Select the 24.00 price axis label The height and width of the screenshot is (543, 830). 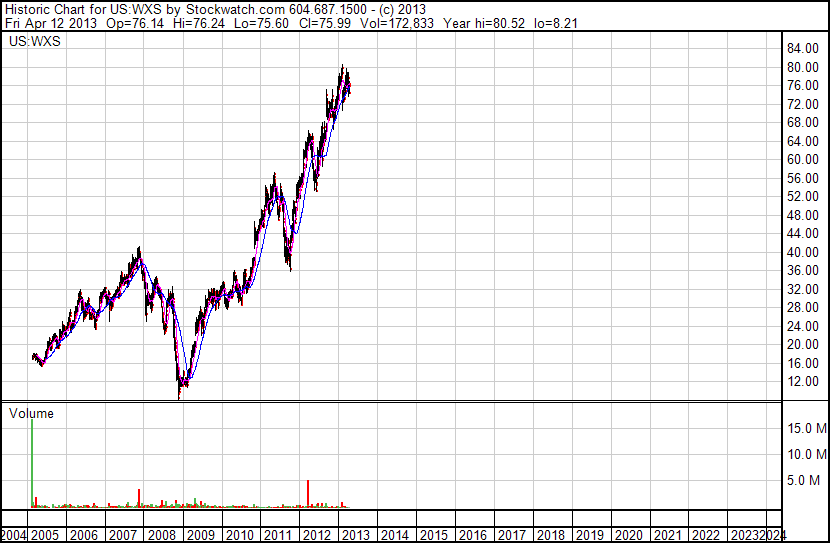click(803, 327)
